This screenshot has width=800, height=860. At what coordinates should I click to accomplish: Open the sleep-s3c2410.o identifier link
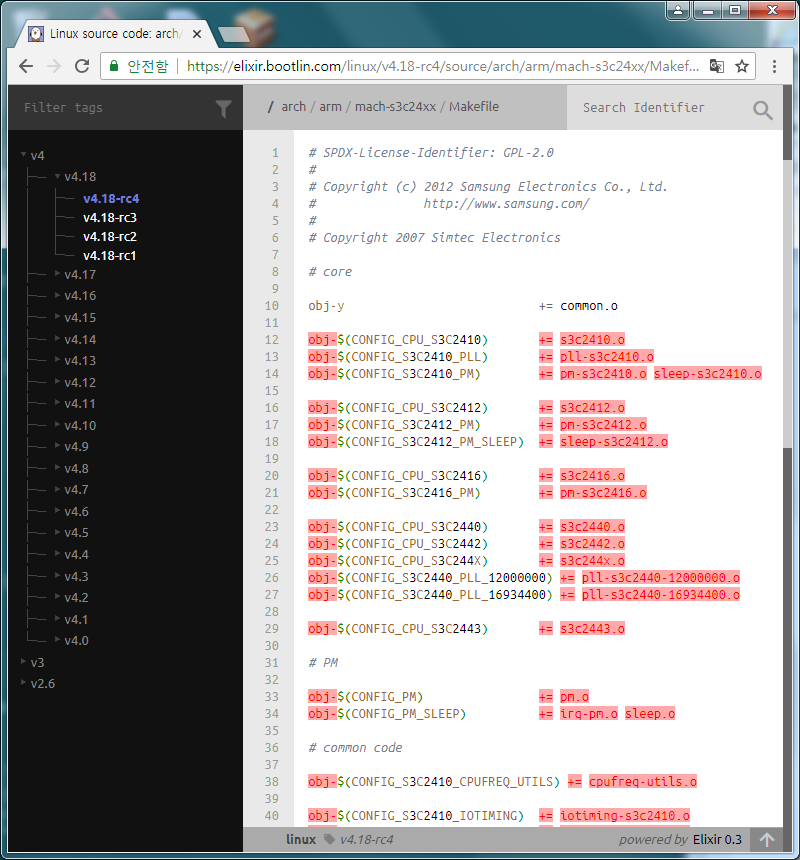(x=707, y=374)
